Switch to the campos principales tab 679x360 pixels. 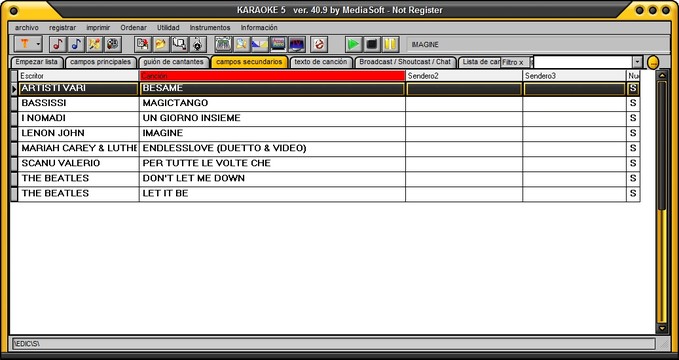100,62
